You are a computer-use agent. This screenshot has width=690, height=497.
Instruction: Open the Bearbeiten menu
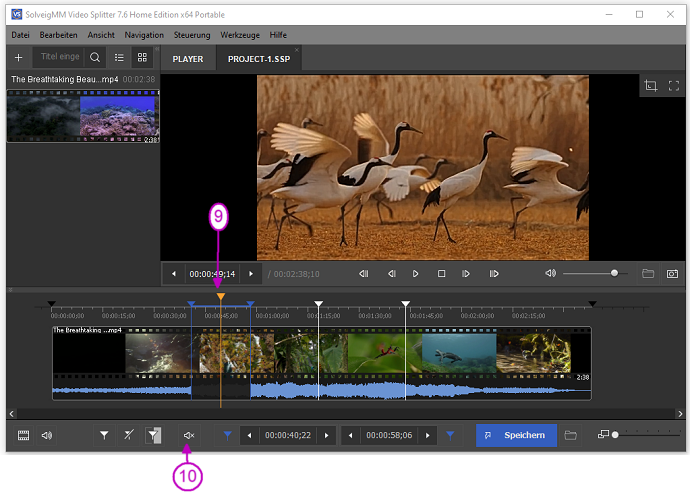58,35
